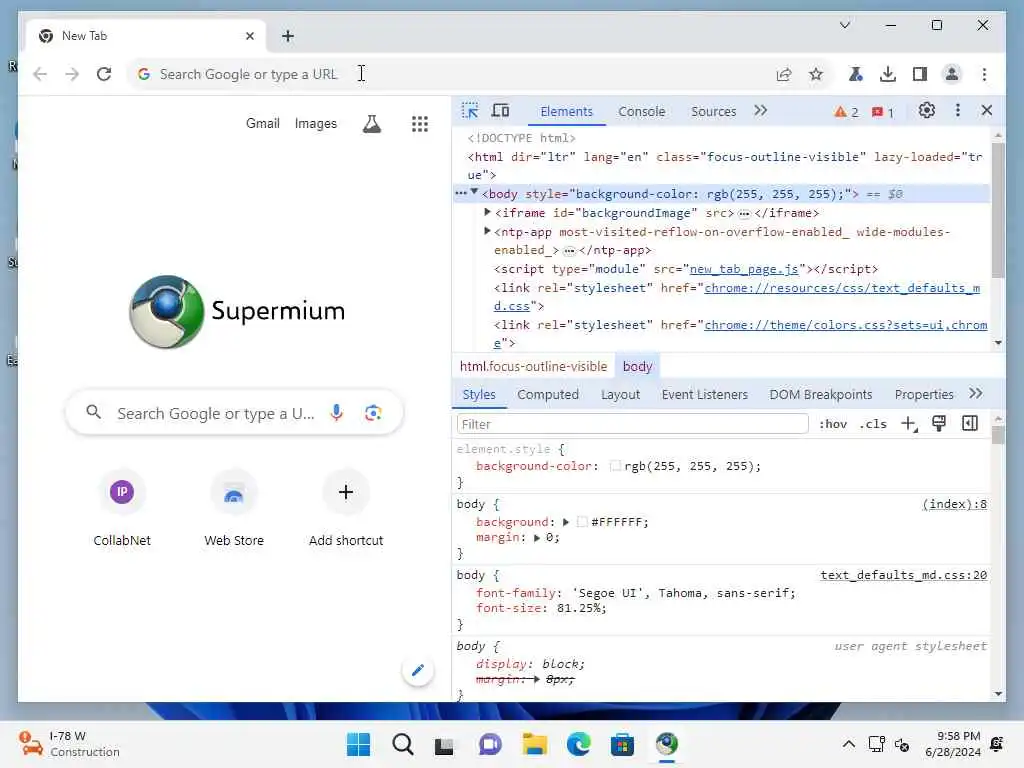
Task: Open the downloads toolbar icon
Action: (x=888, y=74)
